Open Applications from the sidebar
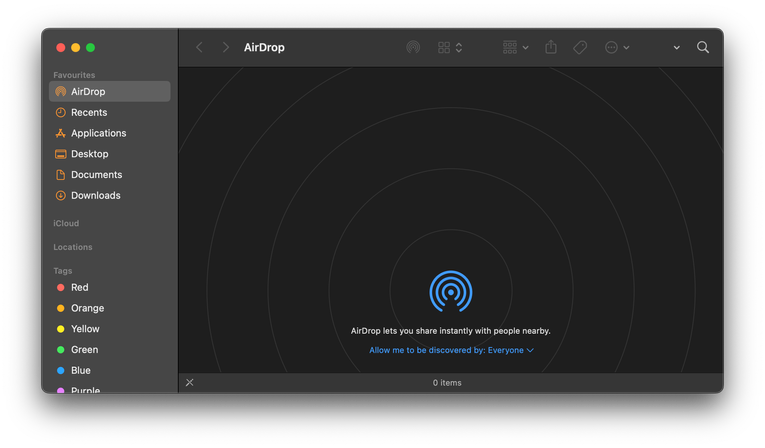 (98, 133)
